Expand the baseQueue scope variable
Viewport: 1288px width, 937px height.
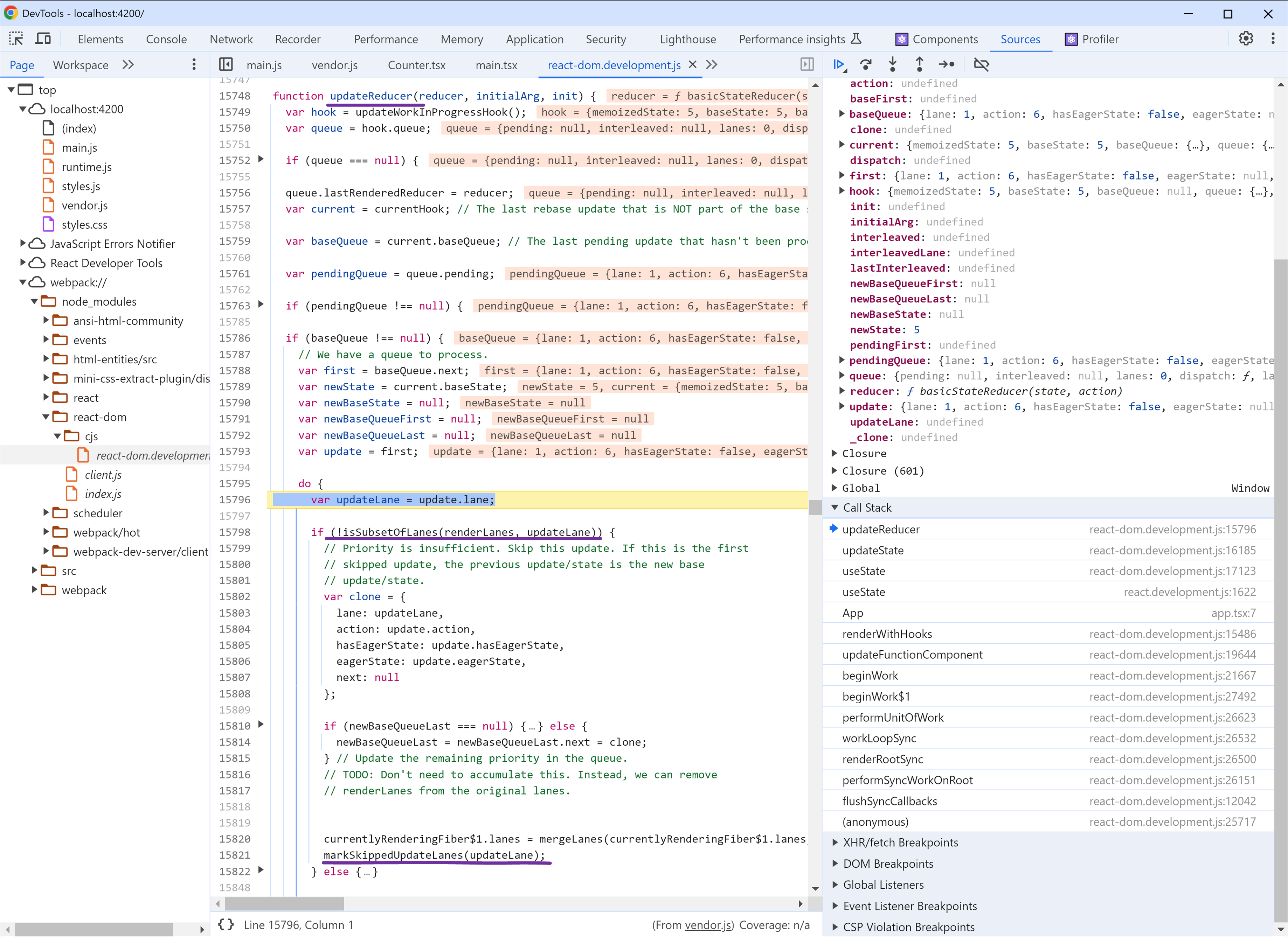tap(842, 113)
